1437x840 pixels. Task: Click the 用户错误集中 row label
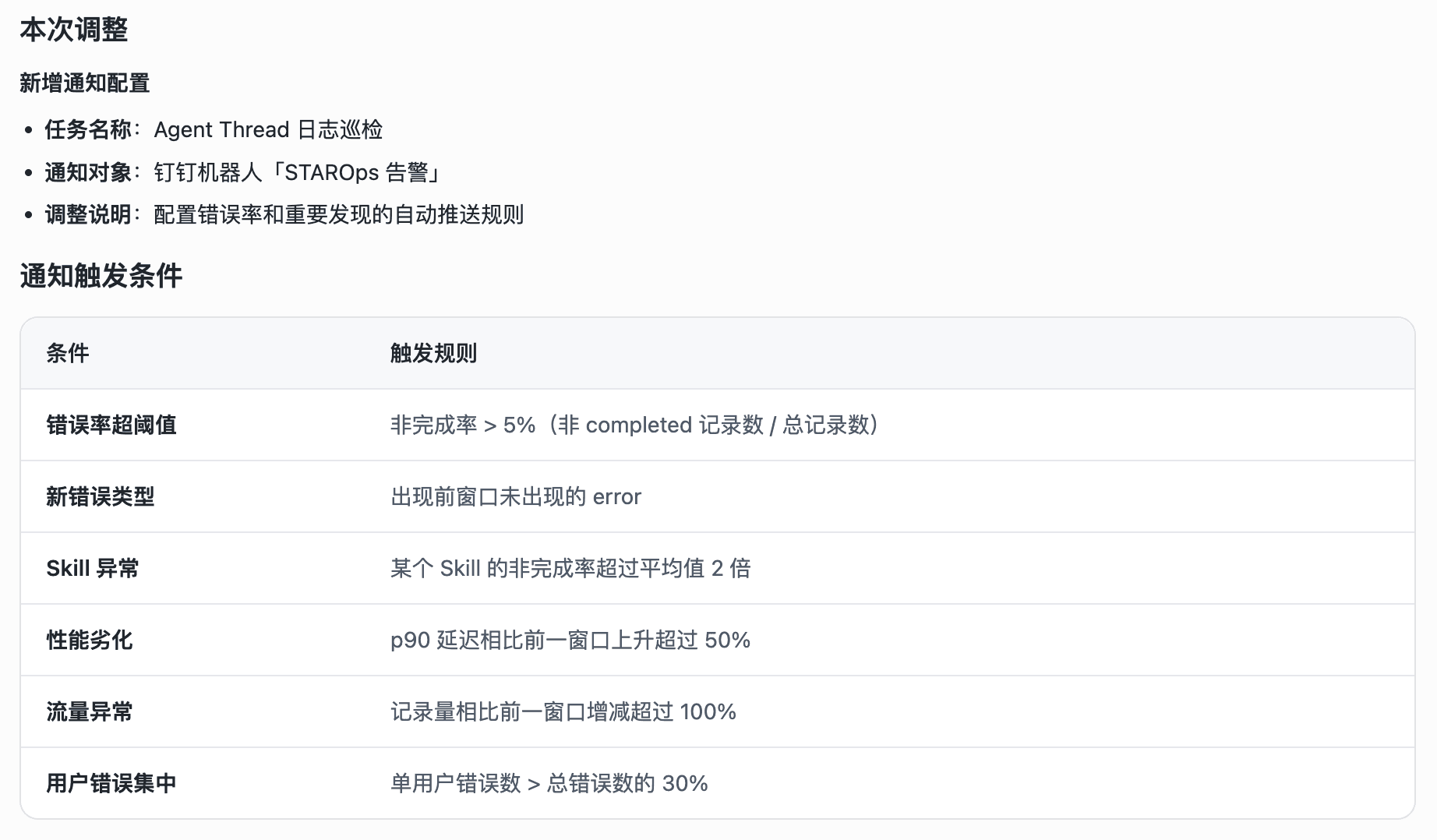111,783
